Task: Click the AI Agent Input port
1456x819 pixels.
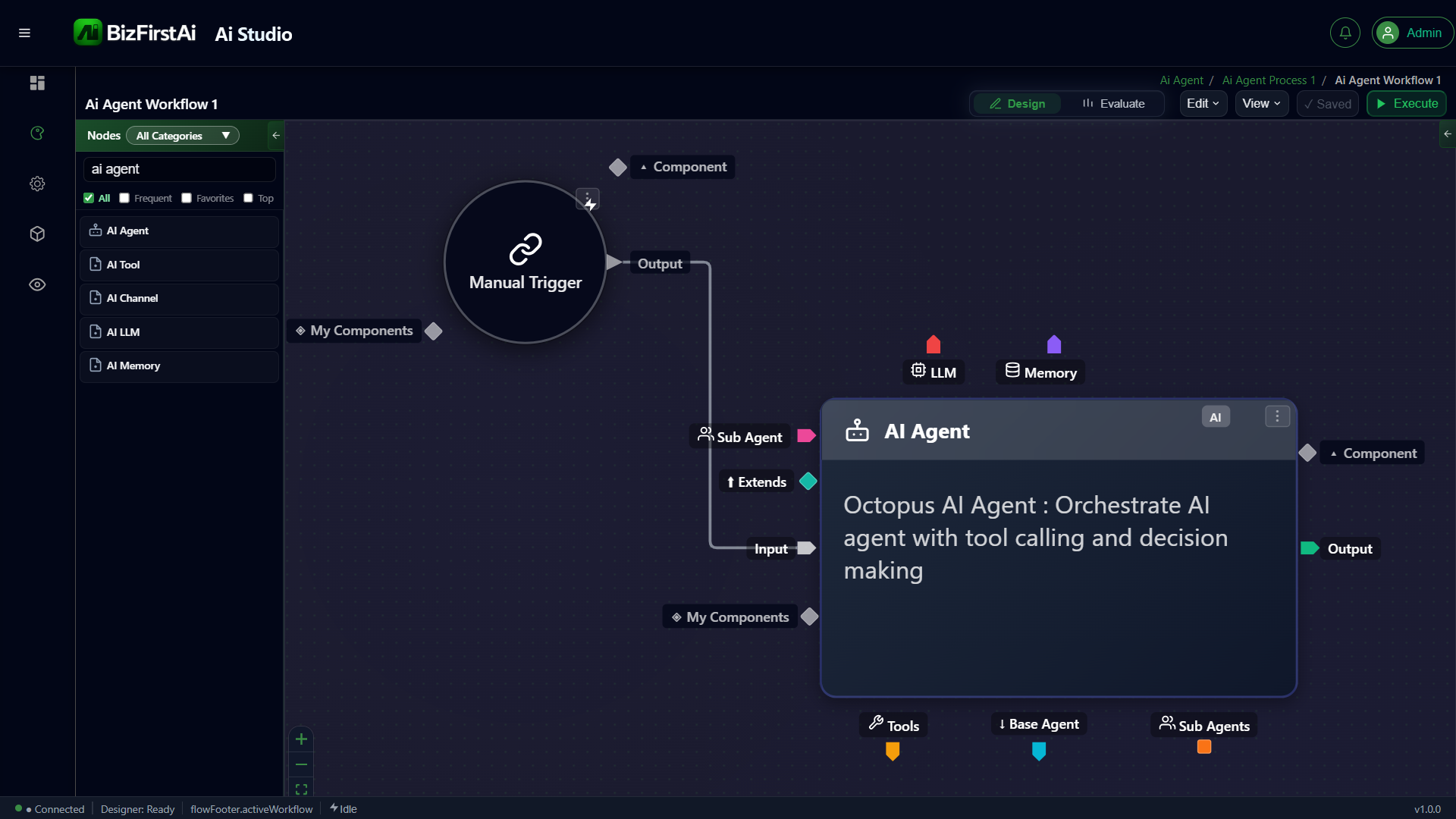Action: click(806, 548)
